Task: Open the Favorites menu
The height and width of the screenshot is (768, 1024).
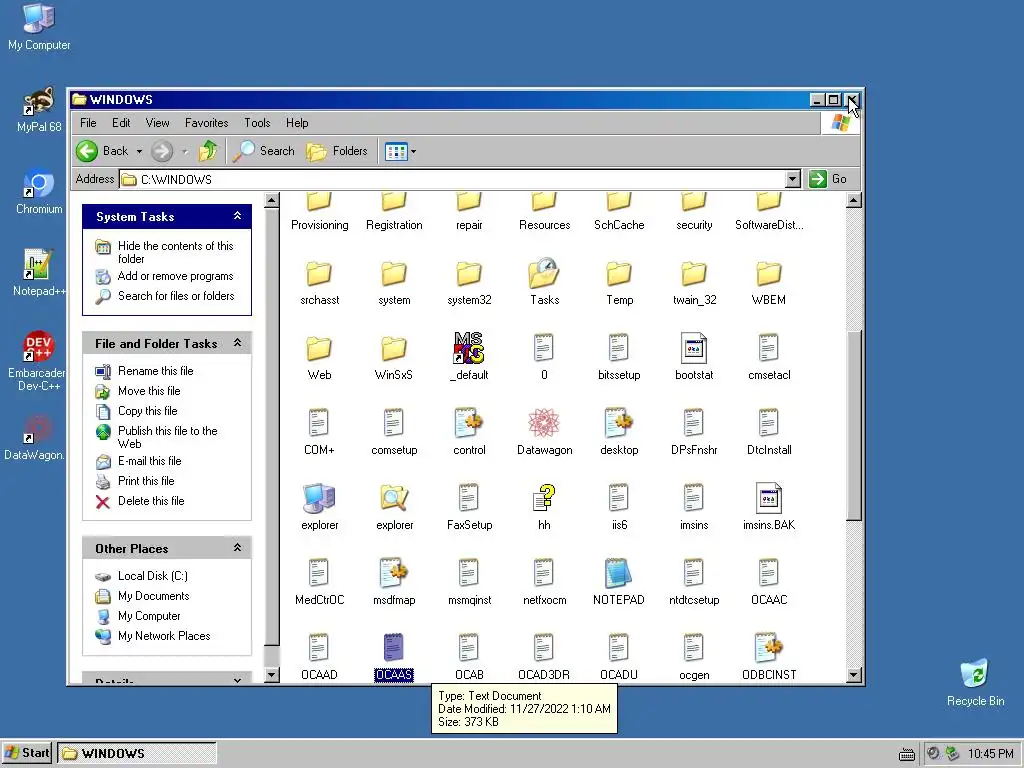Action: pyautogui.click(x=206, y=123)
